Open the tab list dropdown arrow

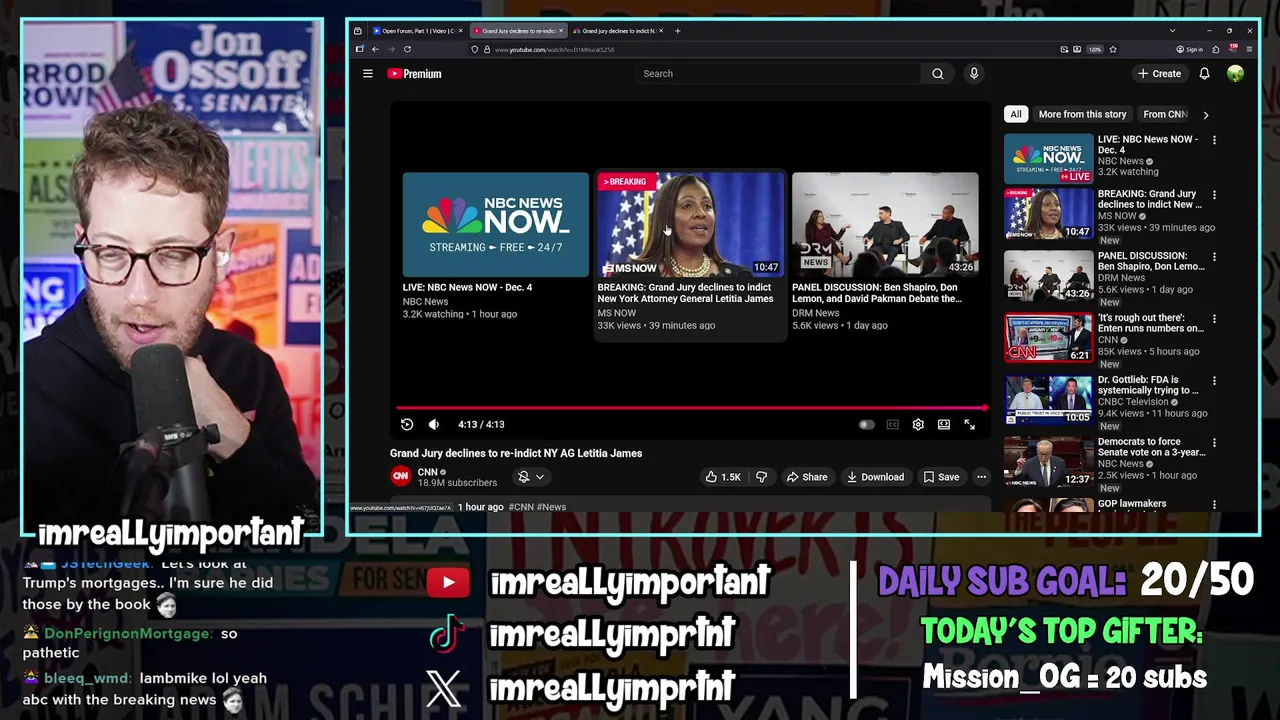(1172, 31)
